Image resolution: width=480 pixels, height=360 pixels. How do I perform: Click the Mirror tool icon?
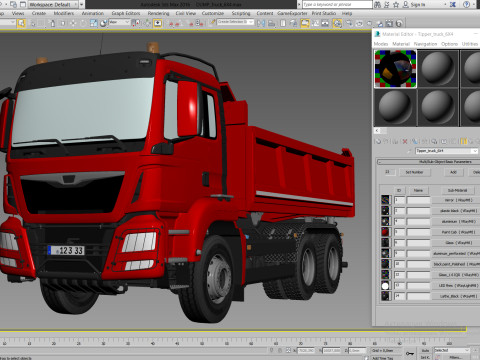coord(261,23)
